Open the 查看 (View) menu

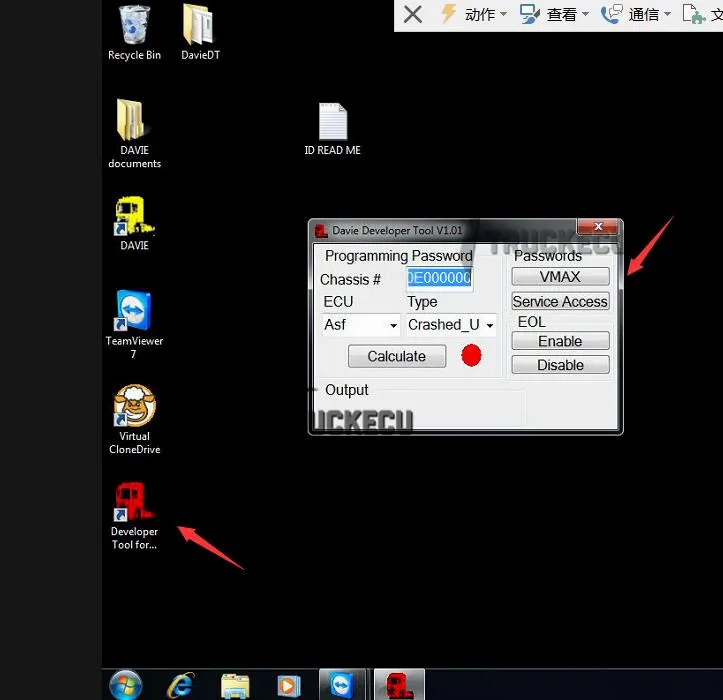click(x=554, y=14)
